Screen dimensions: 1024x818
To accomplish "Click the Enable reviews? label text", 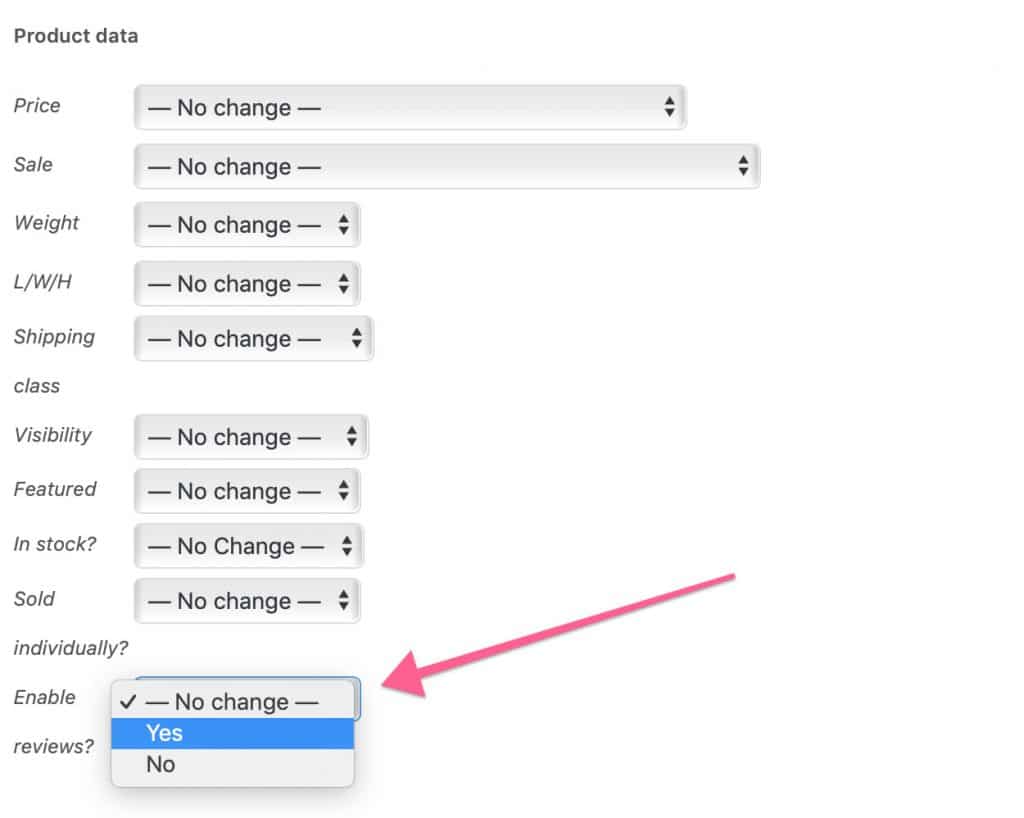I will coord(44,697).
